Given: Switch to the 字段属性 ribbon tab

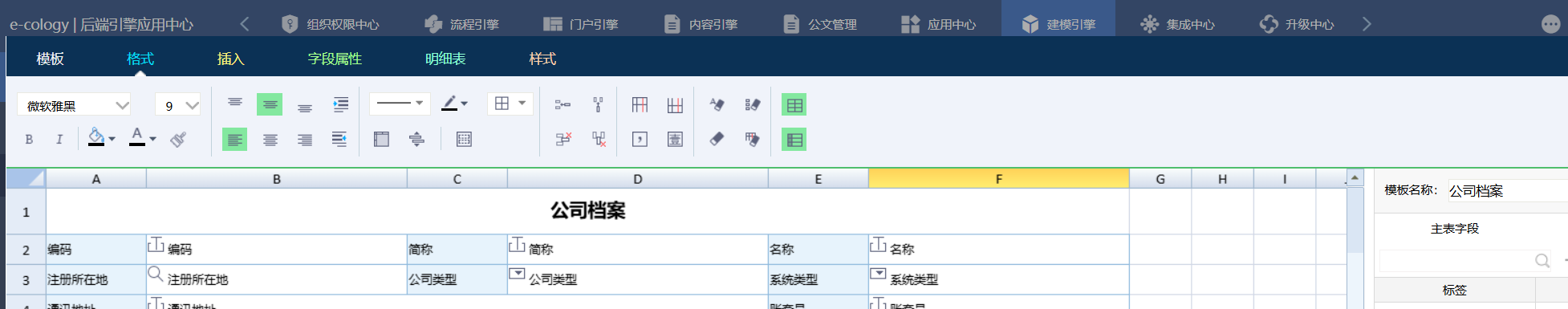Looking at the screenshot, I should (x=335, y=59).
